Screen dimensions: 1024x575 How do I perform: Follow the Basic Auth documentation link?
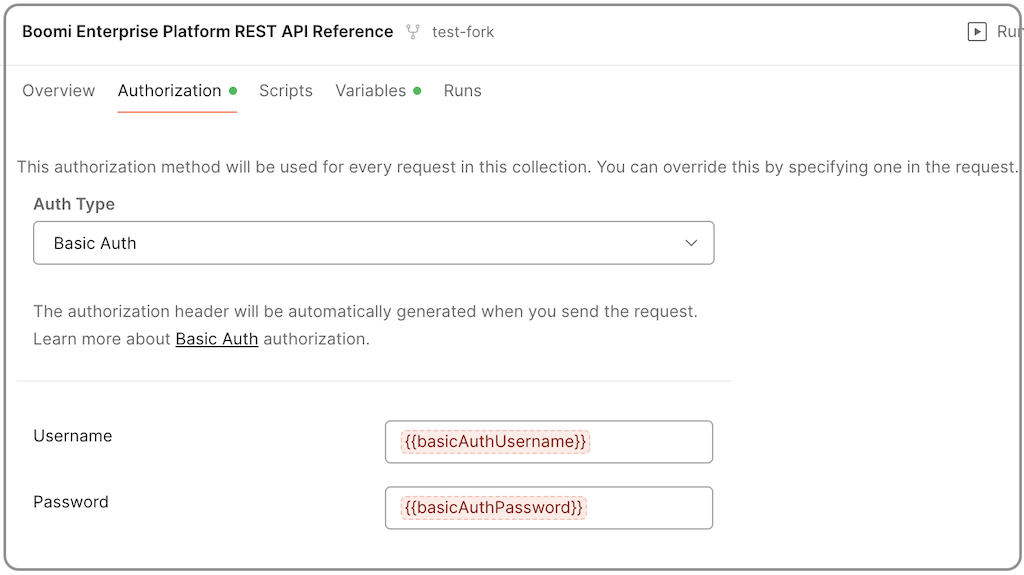pos(217,339)
